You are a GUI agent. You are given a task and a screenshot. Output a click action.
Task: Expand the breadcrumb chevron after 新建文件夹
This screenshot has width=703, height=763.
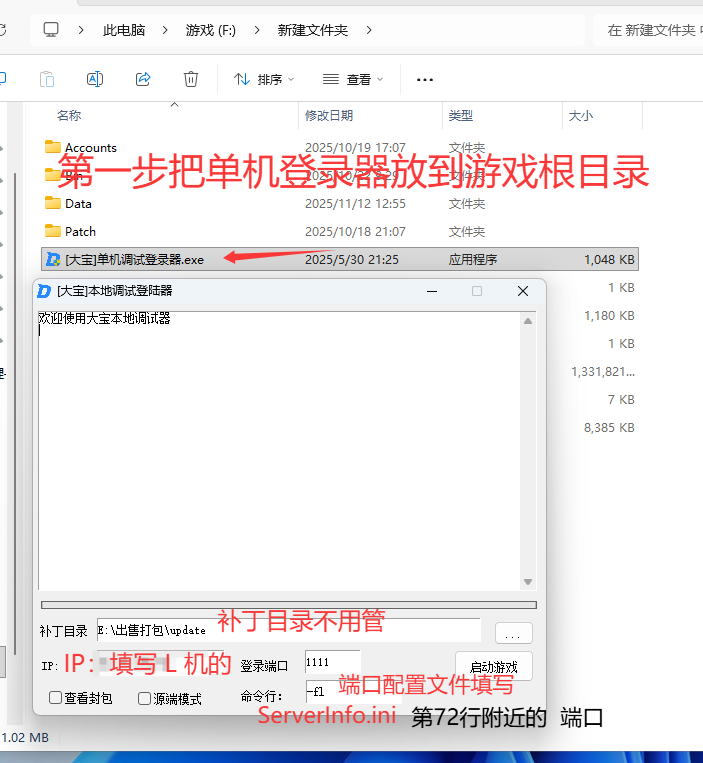coord(369,30)
